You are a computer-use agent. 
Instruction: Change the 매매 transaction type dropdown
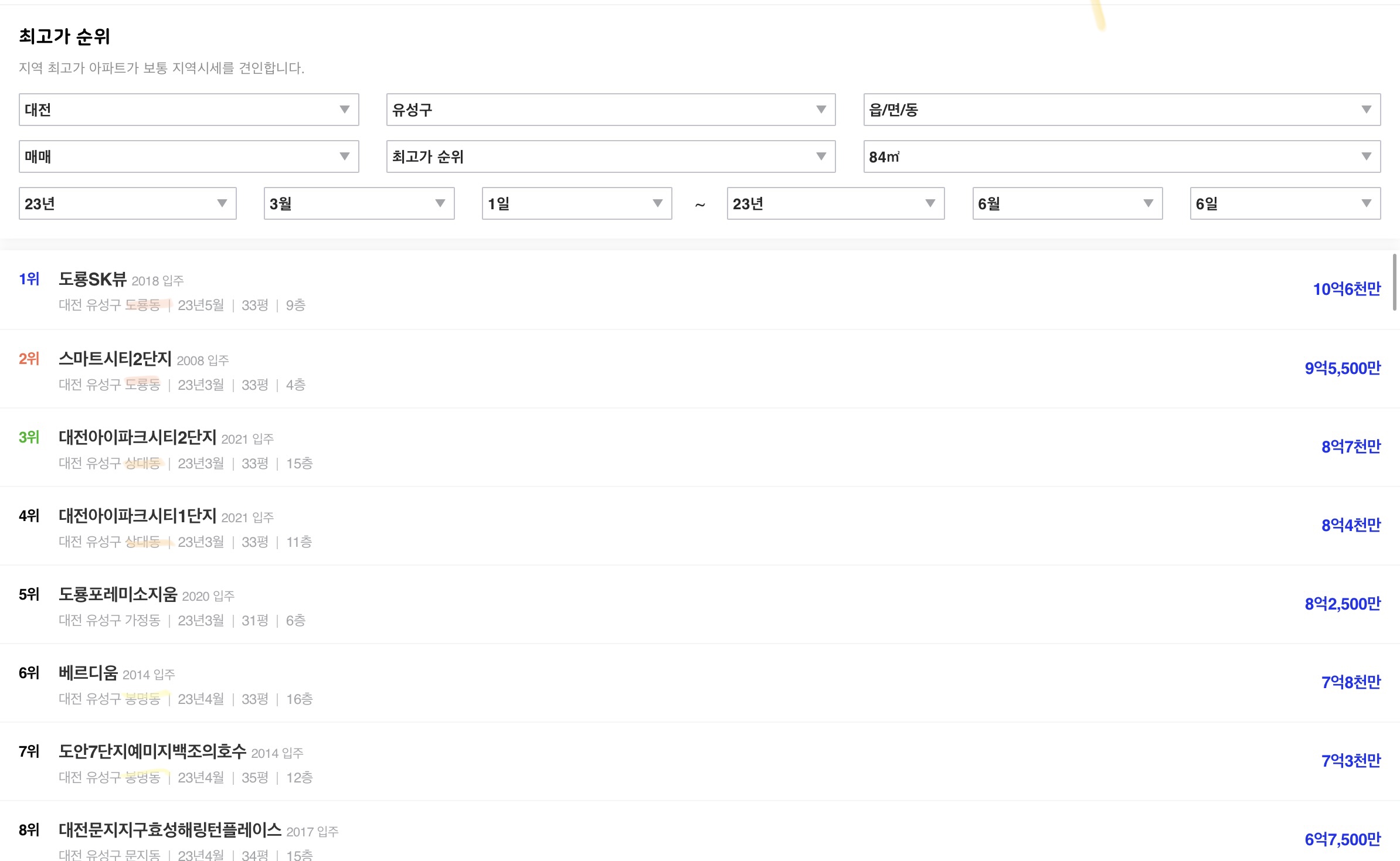(188, 156)
